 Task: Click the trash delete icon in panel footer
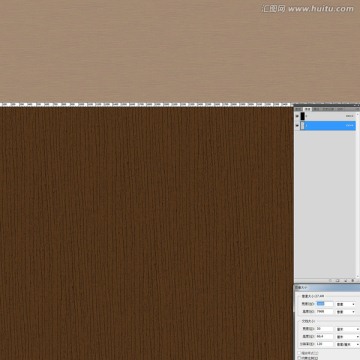353,281
